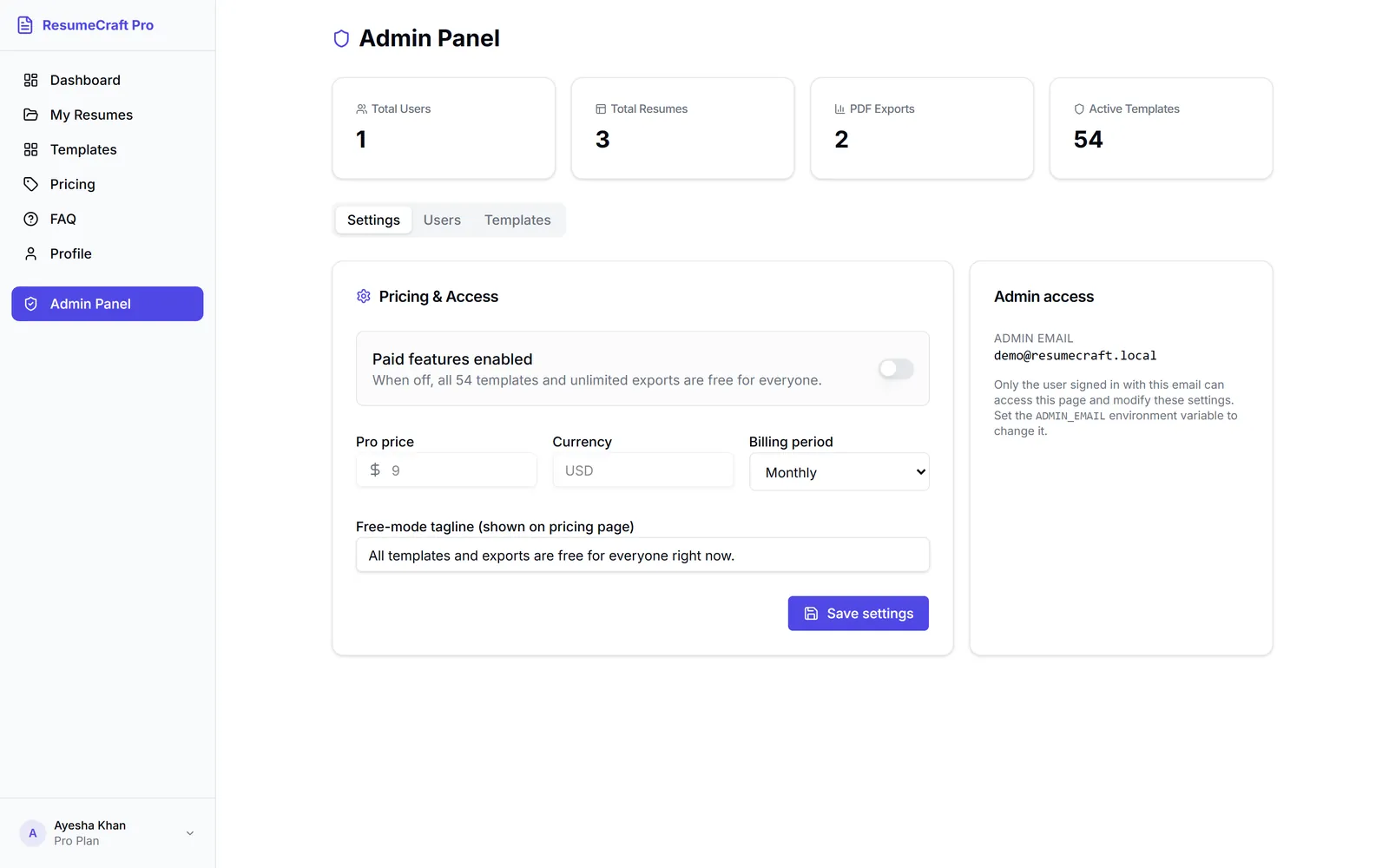Screen dimensions: 1389x868
Task: Navigate to FAQ in the sidebar
Action: tap(108, 219)
